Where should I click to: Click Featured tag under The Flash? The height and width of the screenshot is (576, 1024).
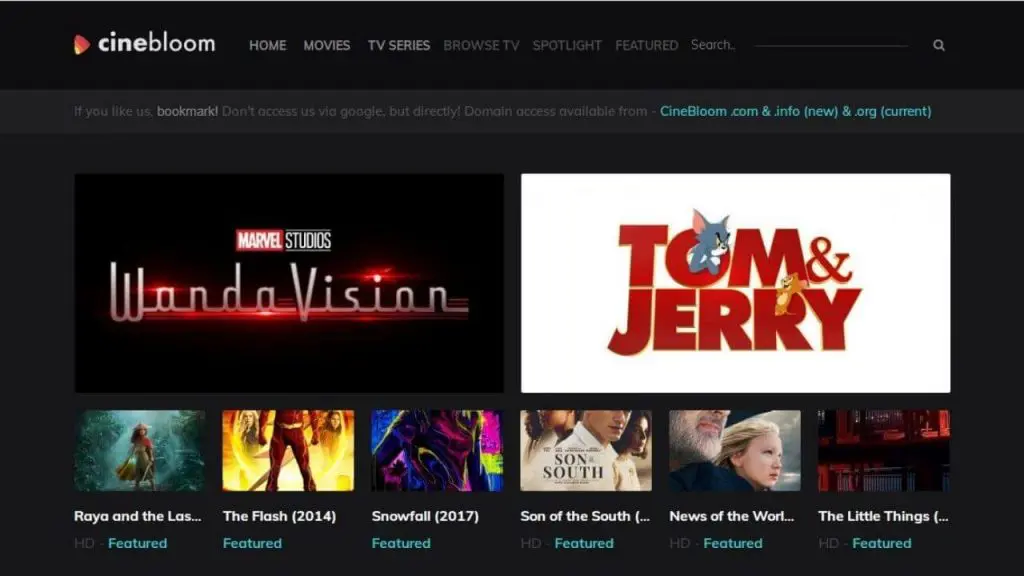(x=252, y=543)
